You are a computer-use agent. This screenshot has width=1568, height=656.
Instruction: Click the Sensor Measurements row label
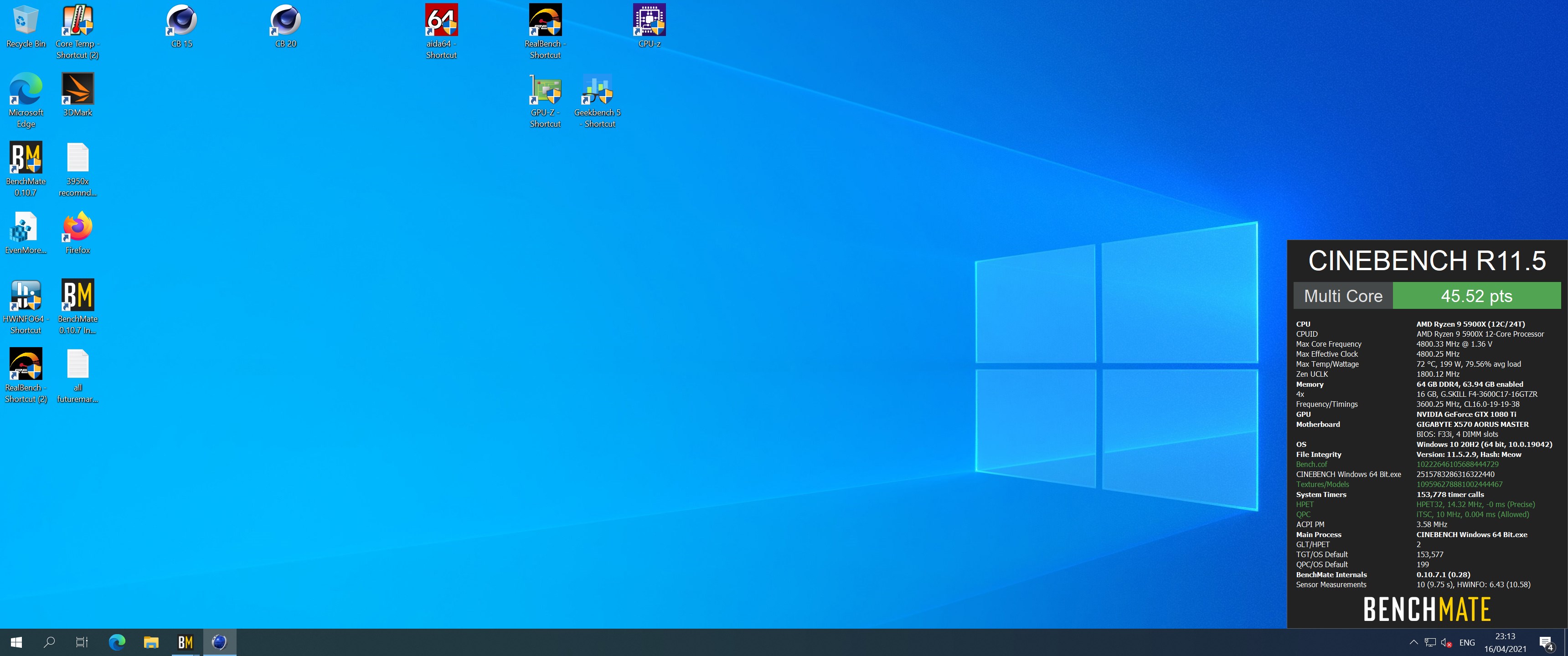pyautogui.click(x=1331, y=584)
